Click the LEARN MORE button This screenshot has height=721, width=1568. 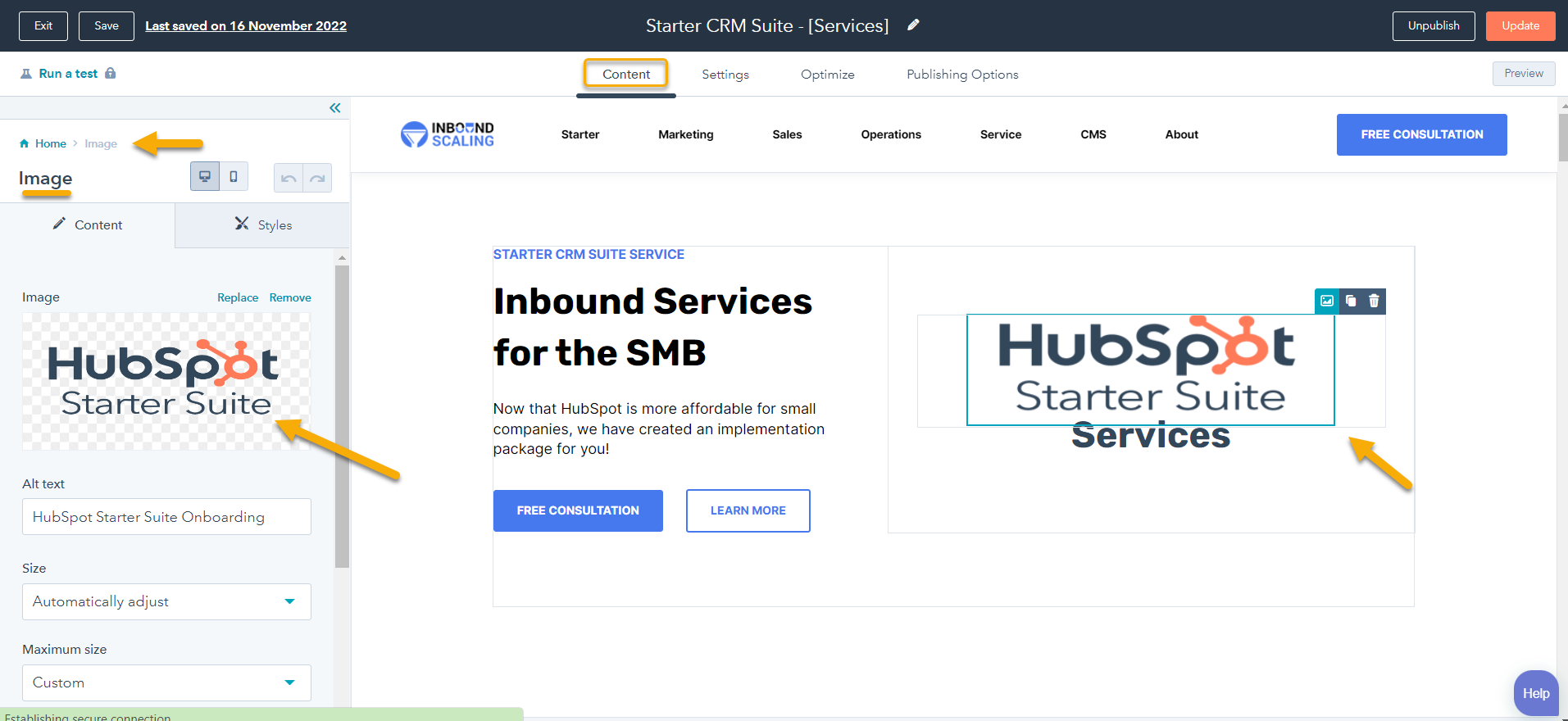[748, 510]
